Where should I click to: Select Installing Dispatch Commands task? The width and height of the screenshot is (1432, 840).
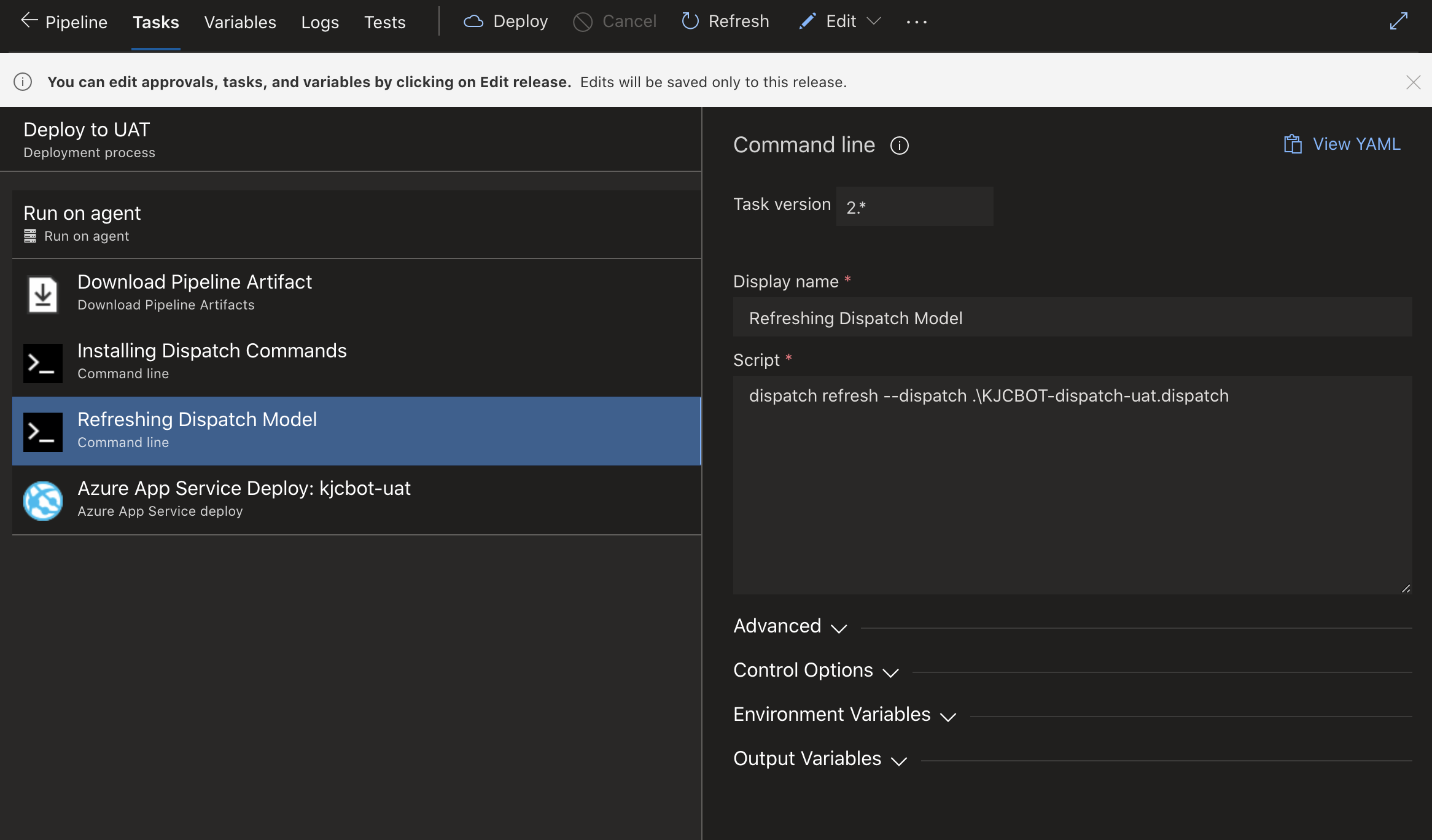pyautogui.click(x=357, y=362)
